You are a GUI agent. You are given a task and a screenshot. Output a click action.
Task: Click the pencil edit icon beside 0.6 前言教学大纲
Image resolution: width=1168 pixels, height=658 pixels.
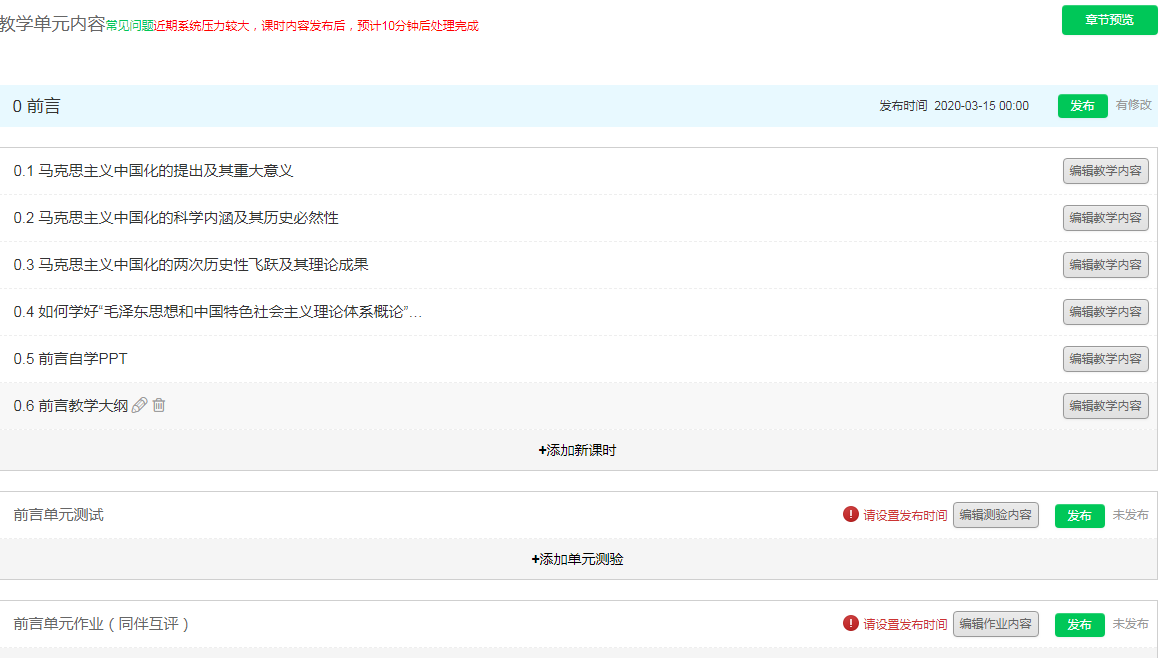tap(140, 405)
